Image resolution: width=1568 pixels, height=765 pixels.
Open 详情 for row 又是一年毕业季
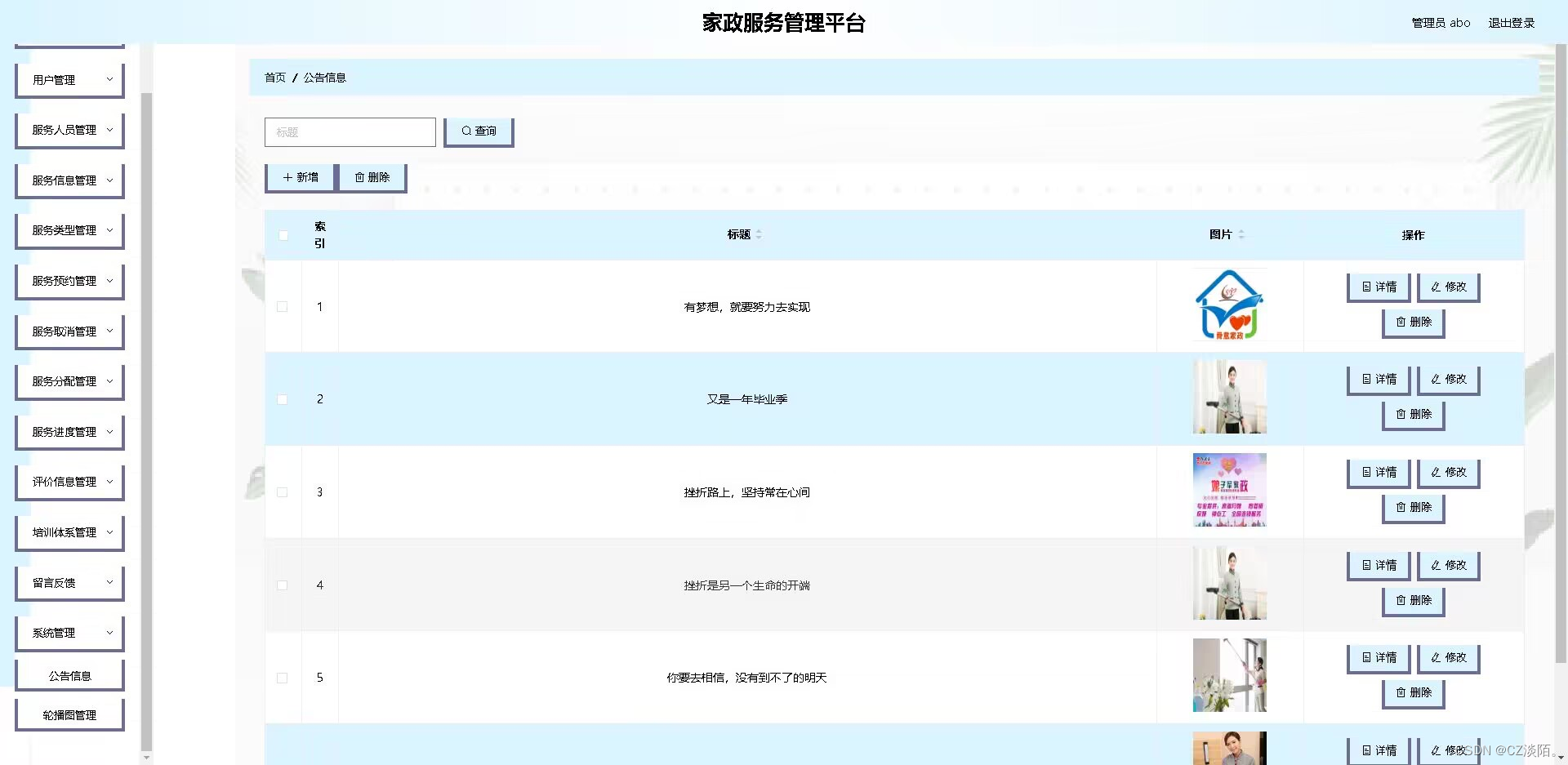coord(1379,380)
